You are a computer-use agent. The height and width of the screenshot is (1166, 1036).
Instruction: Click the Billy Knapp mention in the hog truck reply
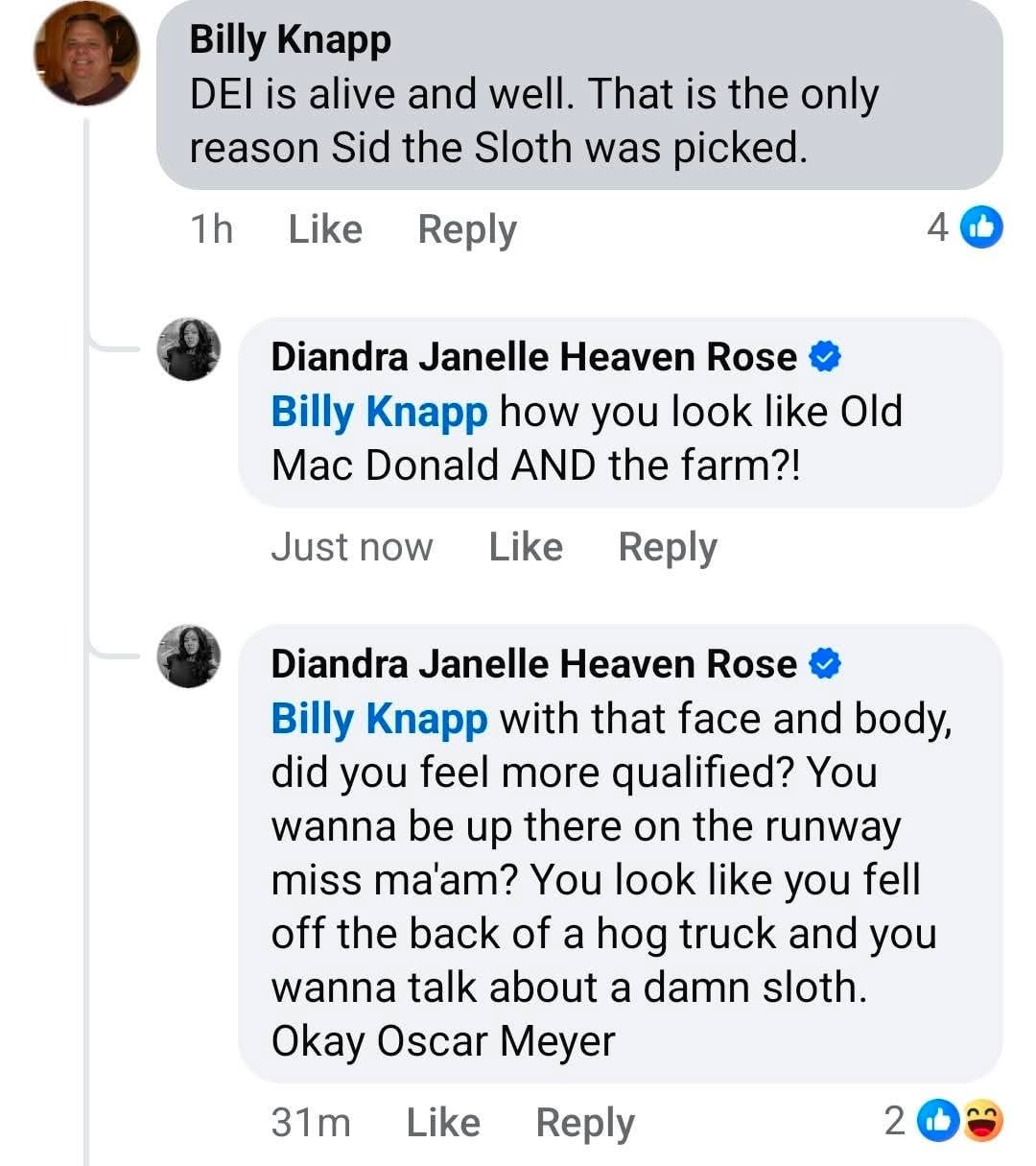click(379, 719)
